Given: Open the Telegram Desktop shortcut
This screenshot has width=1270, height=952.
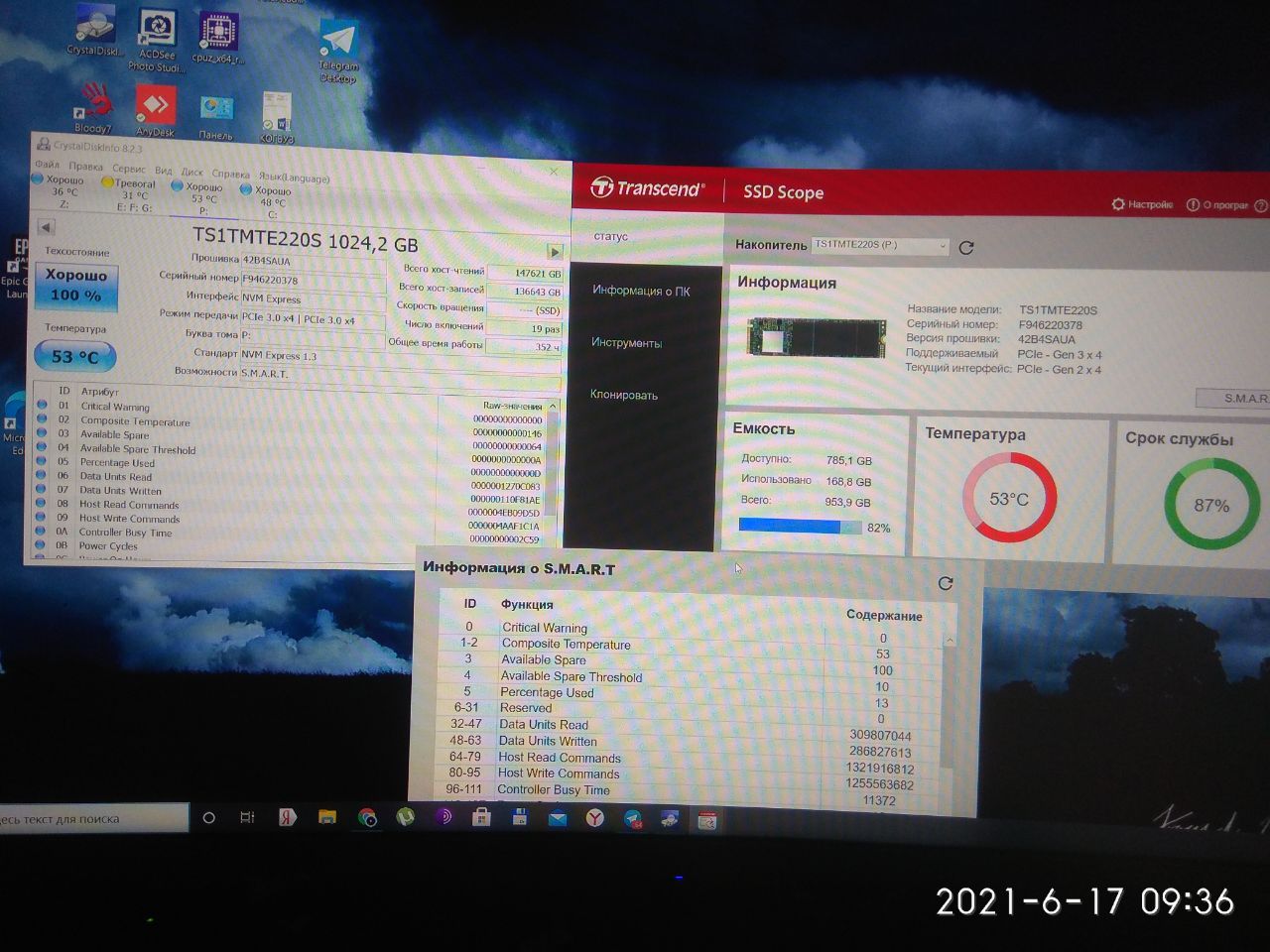Looking at the screenshot, I should [338, 52].
